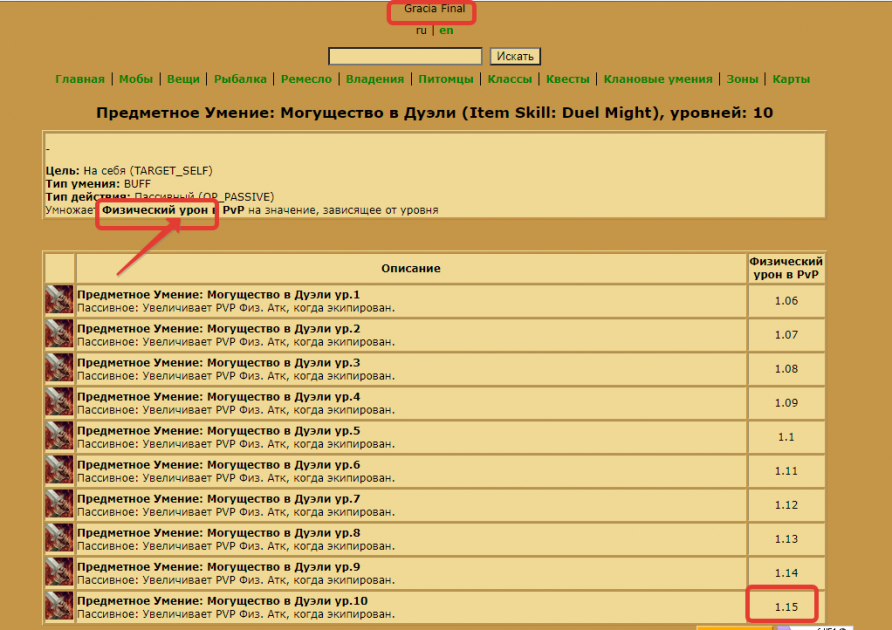Click the skill icon for level 10 row
This screenshot has height=630, width=892.
[59, 607]
